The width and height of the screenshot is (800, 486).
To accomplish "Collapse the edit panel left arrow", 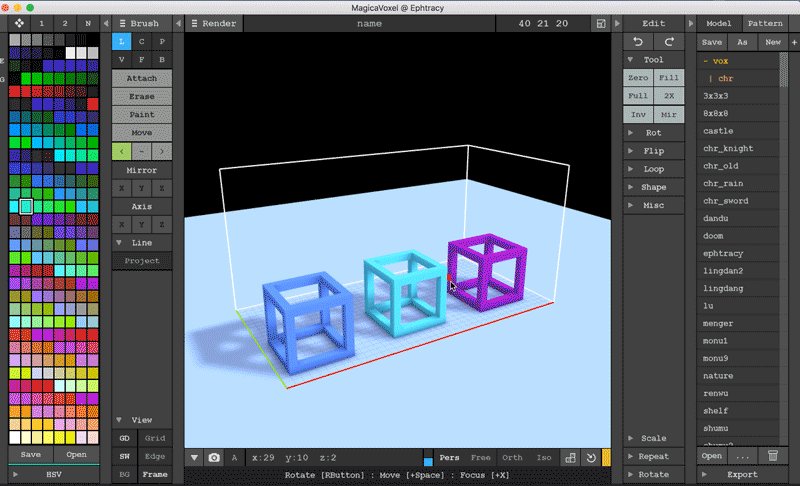I will click(x=617, y=23).
